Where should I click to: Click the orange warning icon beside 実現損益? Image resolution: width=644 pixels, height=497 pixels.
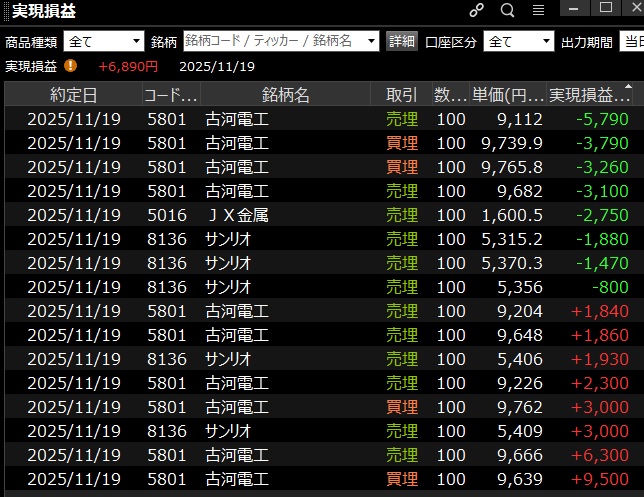point(70,66)
